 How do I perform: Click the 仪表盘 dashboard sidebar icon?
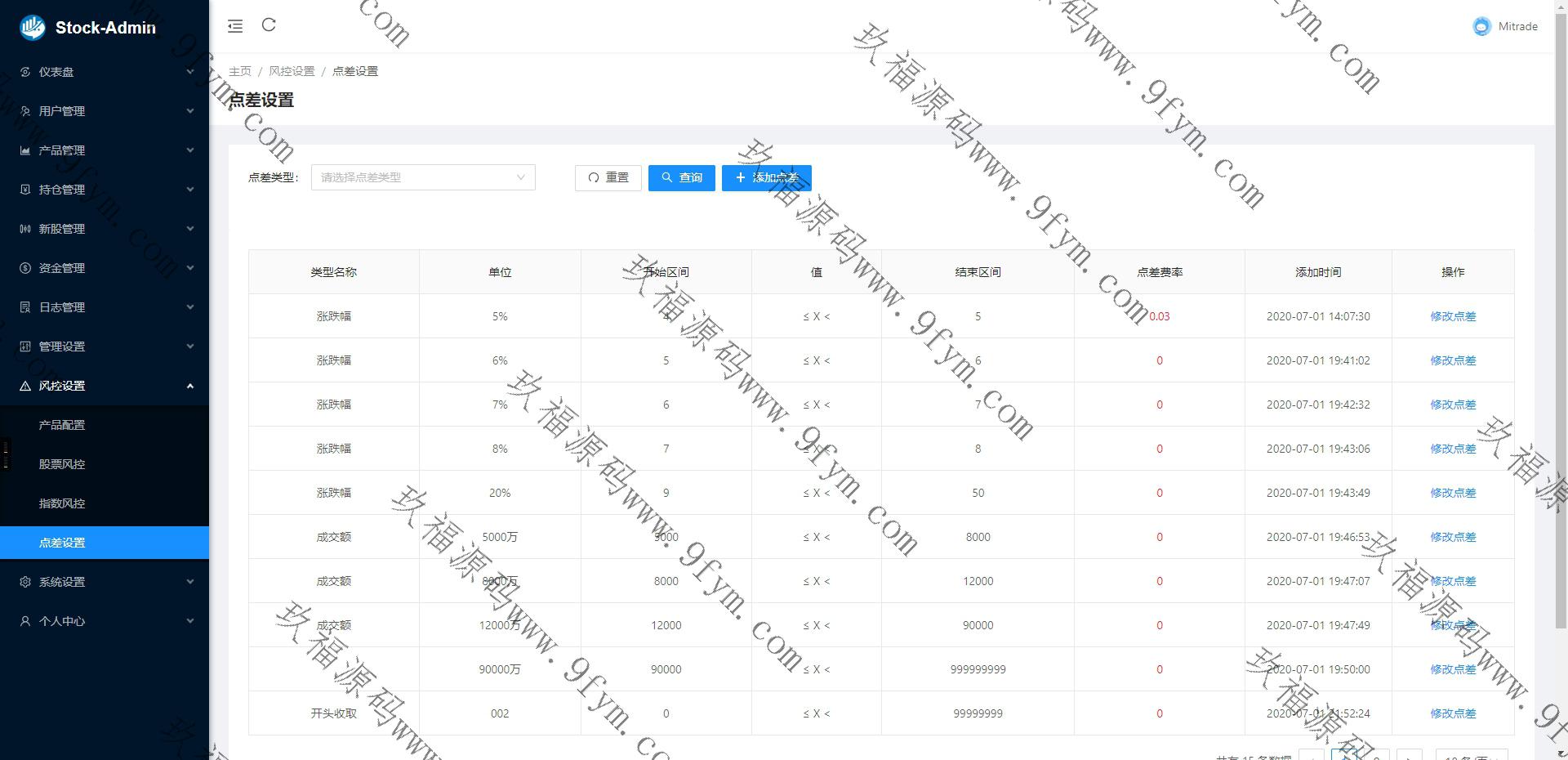25,72
